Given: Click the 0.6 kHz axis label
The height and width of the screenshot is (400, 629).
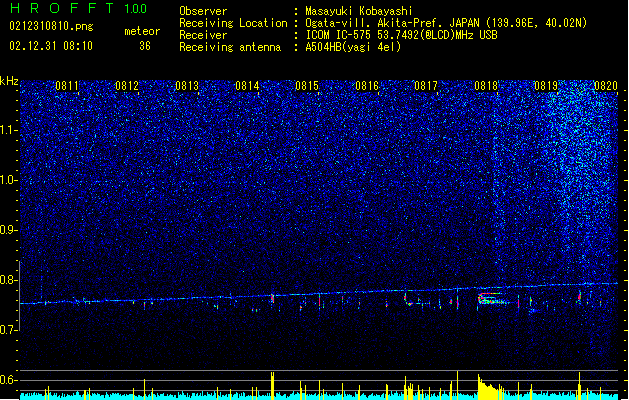Looking at the screenshot, I should tap(8, 380).
